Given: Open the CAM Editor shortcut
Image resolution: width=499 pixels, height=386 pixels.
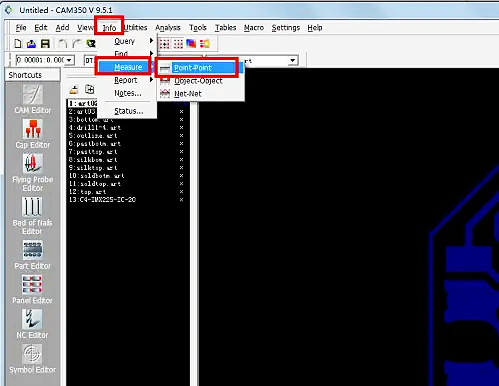Looking at the screenshot, I should 33,99.
